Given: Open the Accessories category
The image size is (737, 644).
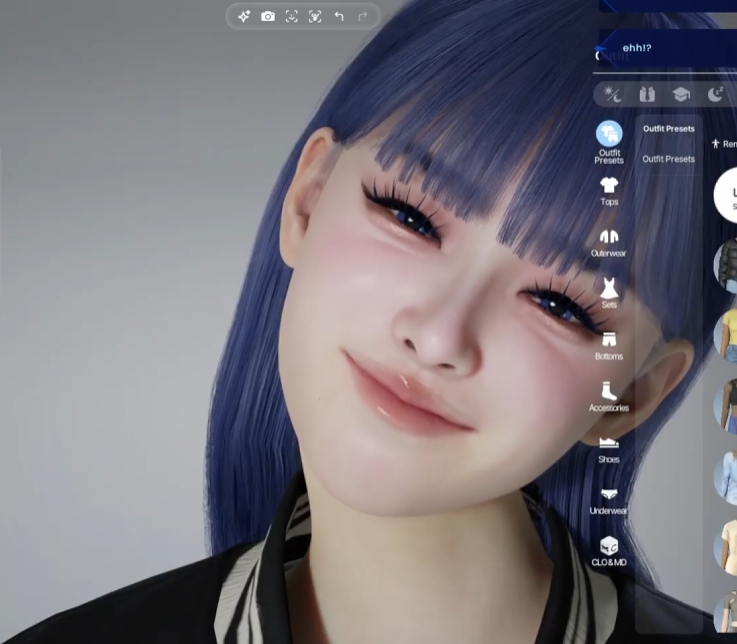Looking at the screenshot, I should (x=609, y=397).
